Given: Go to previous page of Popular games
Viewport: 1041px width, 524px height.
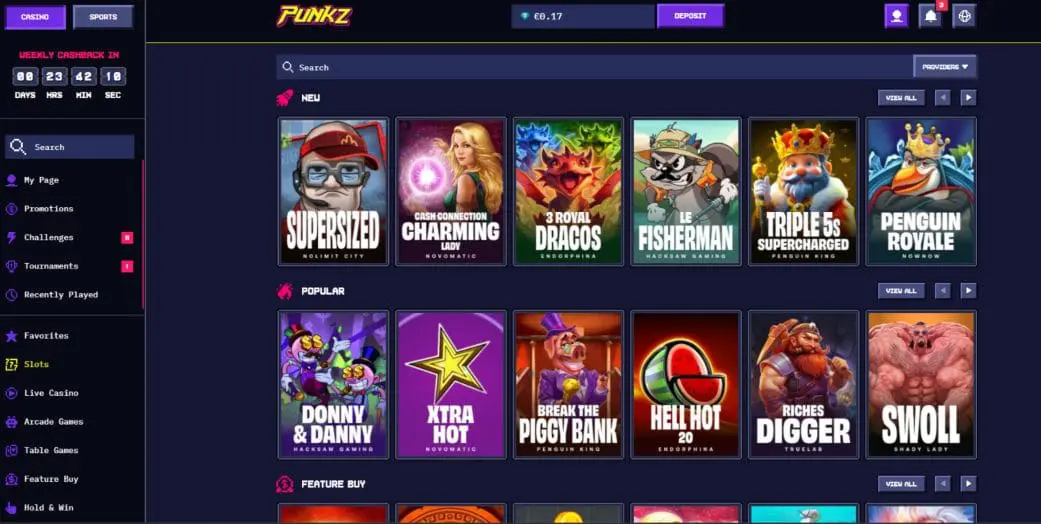Looking at the screenshot, I should coord(943,291).
